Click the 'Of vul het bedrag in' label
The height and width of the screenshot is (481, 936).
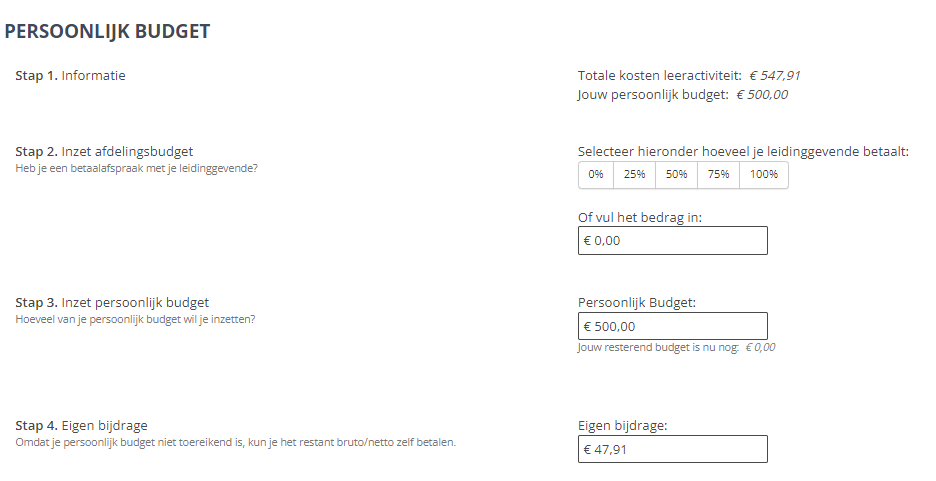click(x=640, y=217)
